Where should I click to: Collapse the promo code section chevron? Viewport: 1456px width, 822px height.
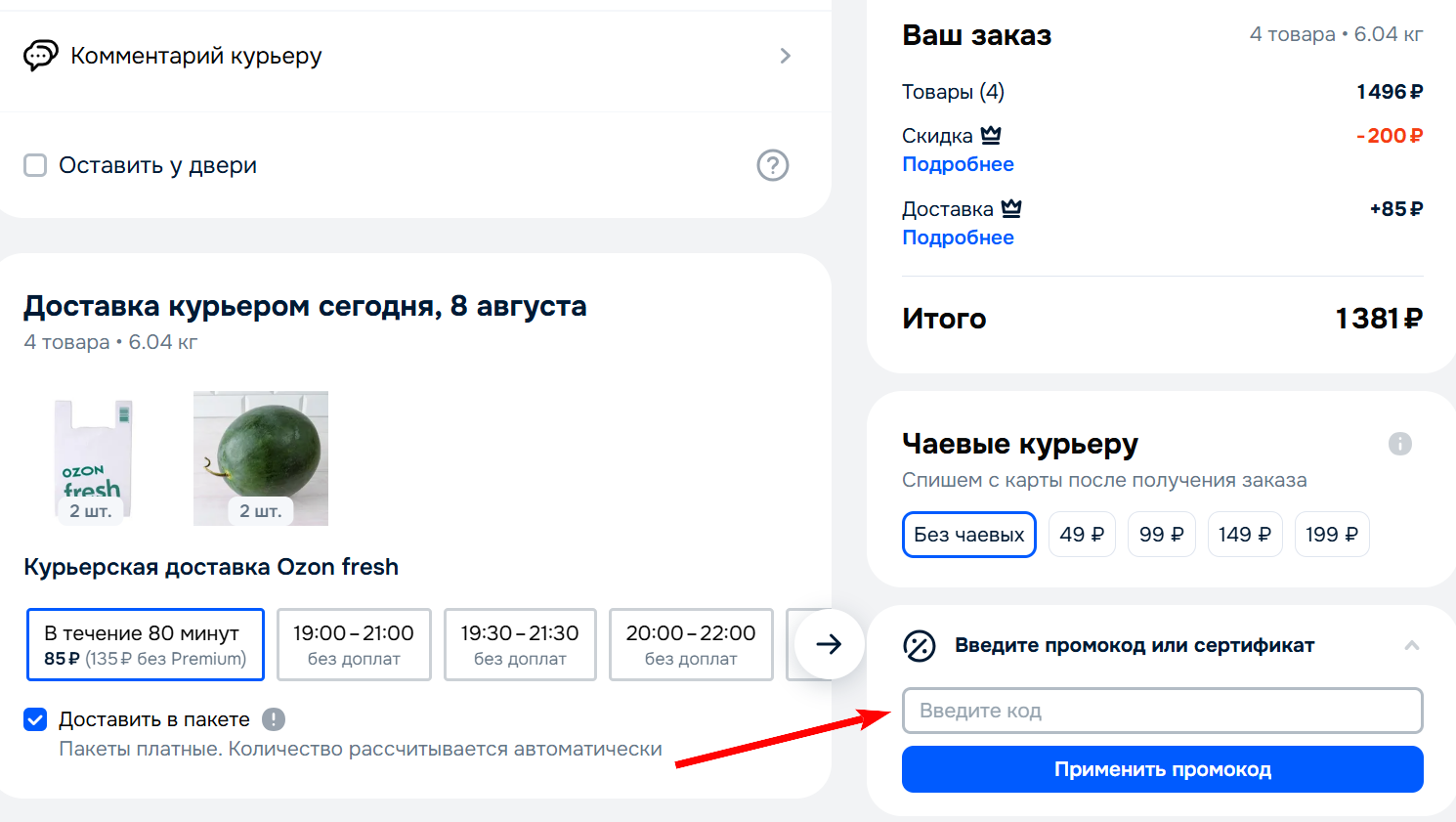[1412, 645]
